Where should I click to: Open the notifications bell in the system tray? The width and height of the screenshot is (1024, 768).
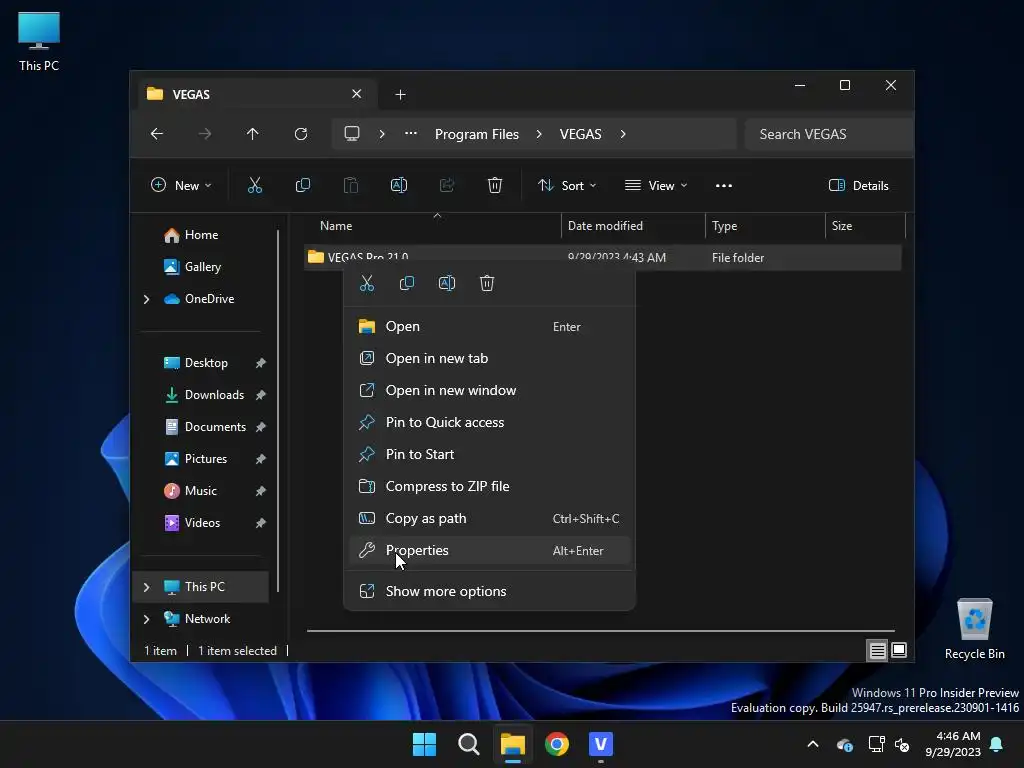click(x=997, y=744)
